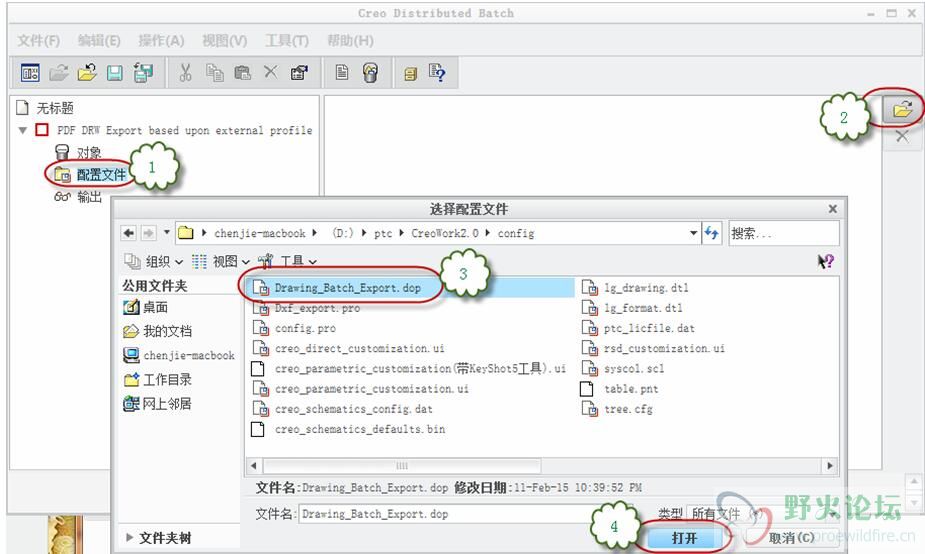Select 无标题 root tree item
Image resolution: width=925 pixels, height=554 pixels.
(x=55, y=108)
